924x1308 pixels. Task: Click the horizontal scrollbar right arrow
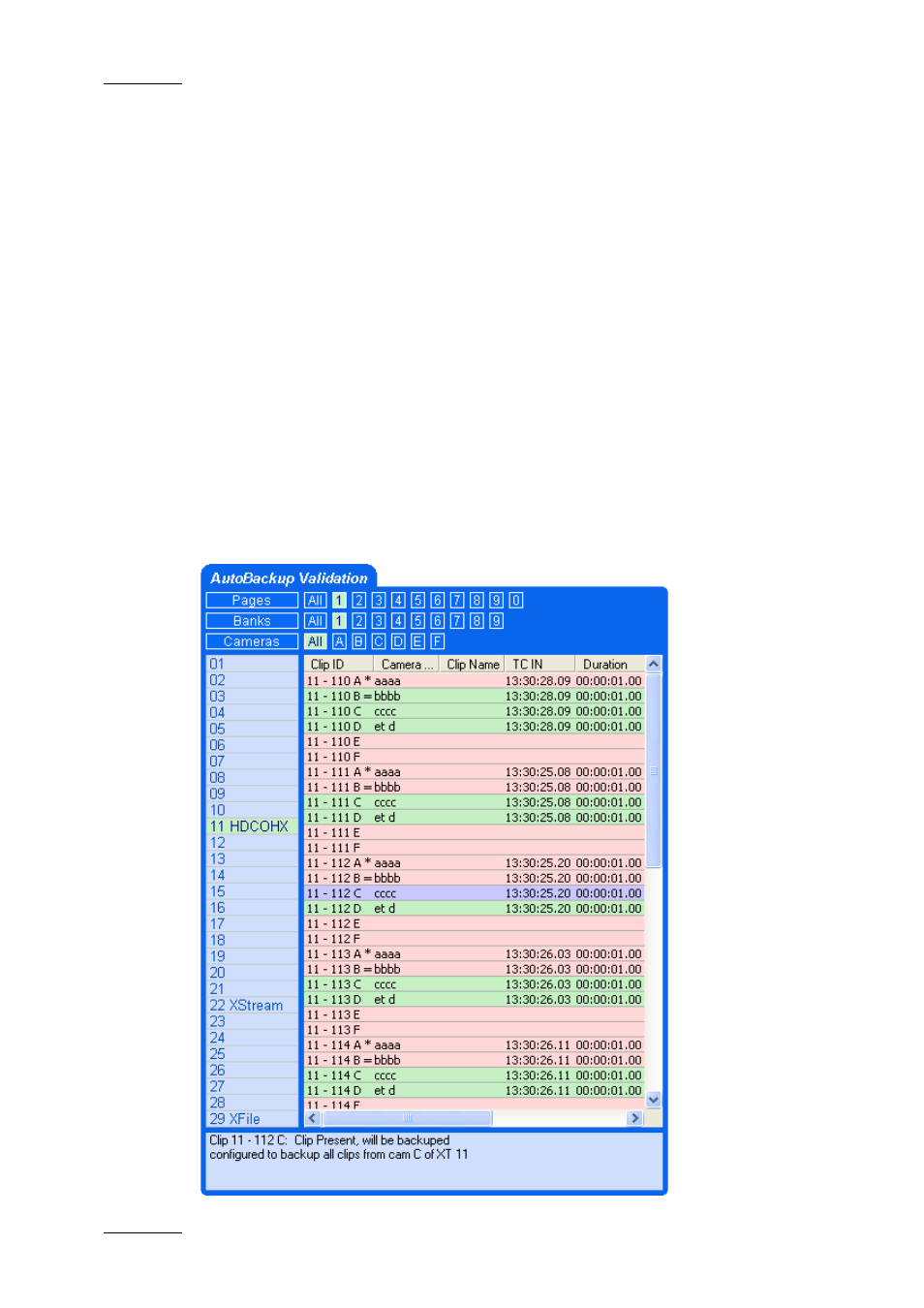pos(635,1118)
